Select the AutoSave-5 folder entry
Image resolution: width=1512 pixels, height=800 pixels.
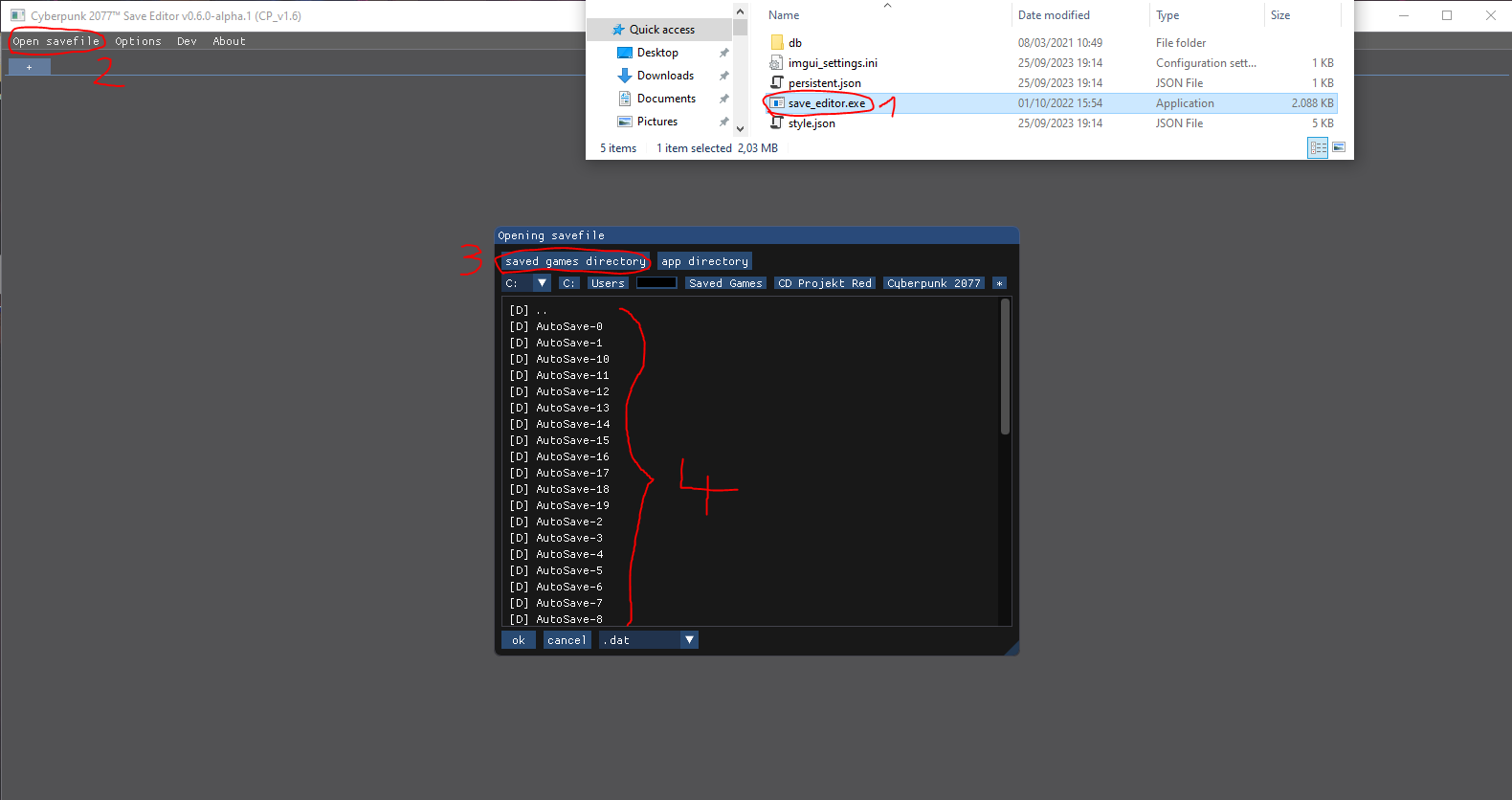(x=751, y=570)
